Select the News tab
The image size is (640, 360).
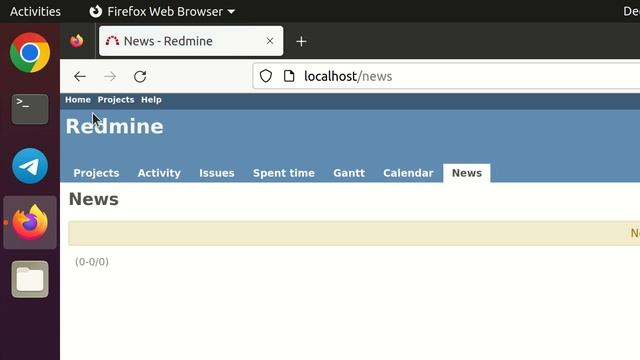[467, 173]
